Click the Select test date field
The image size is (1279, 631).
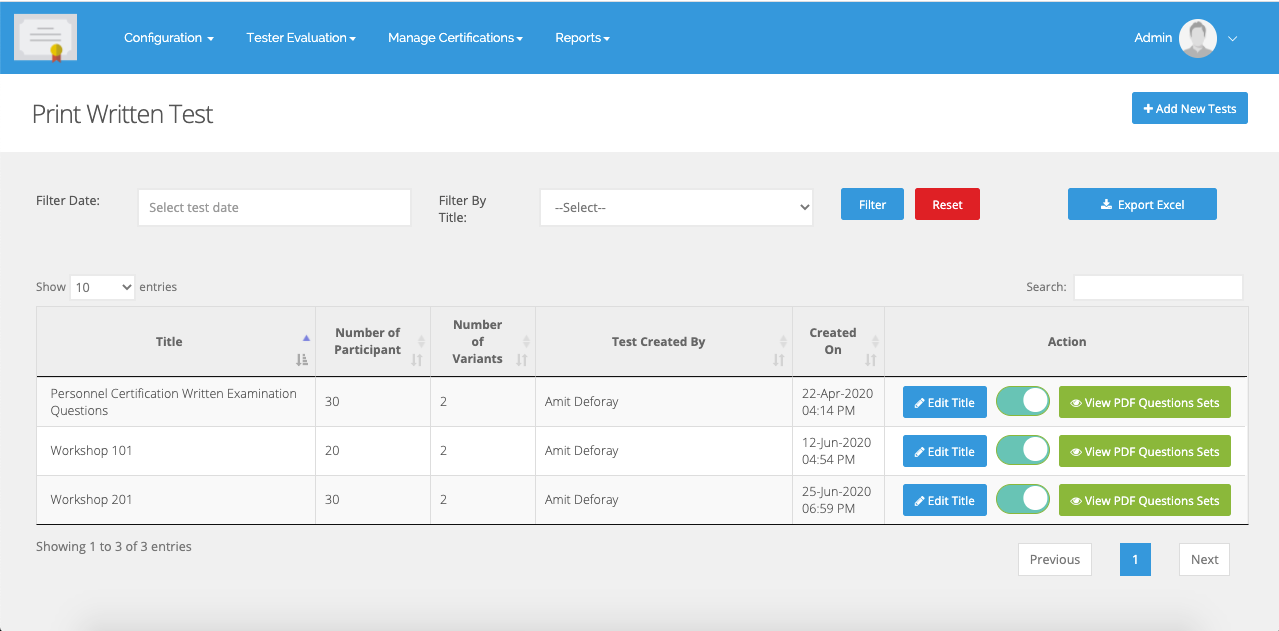point(274,207)
